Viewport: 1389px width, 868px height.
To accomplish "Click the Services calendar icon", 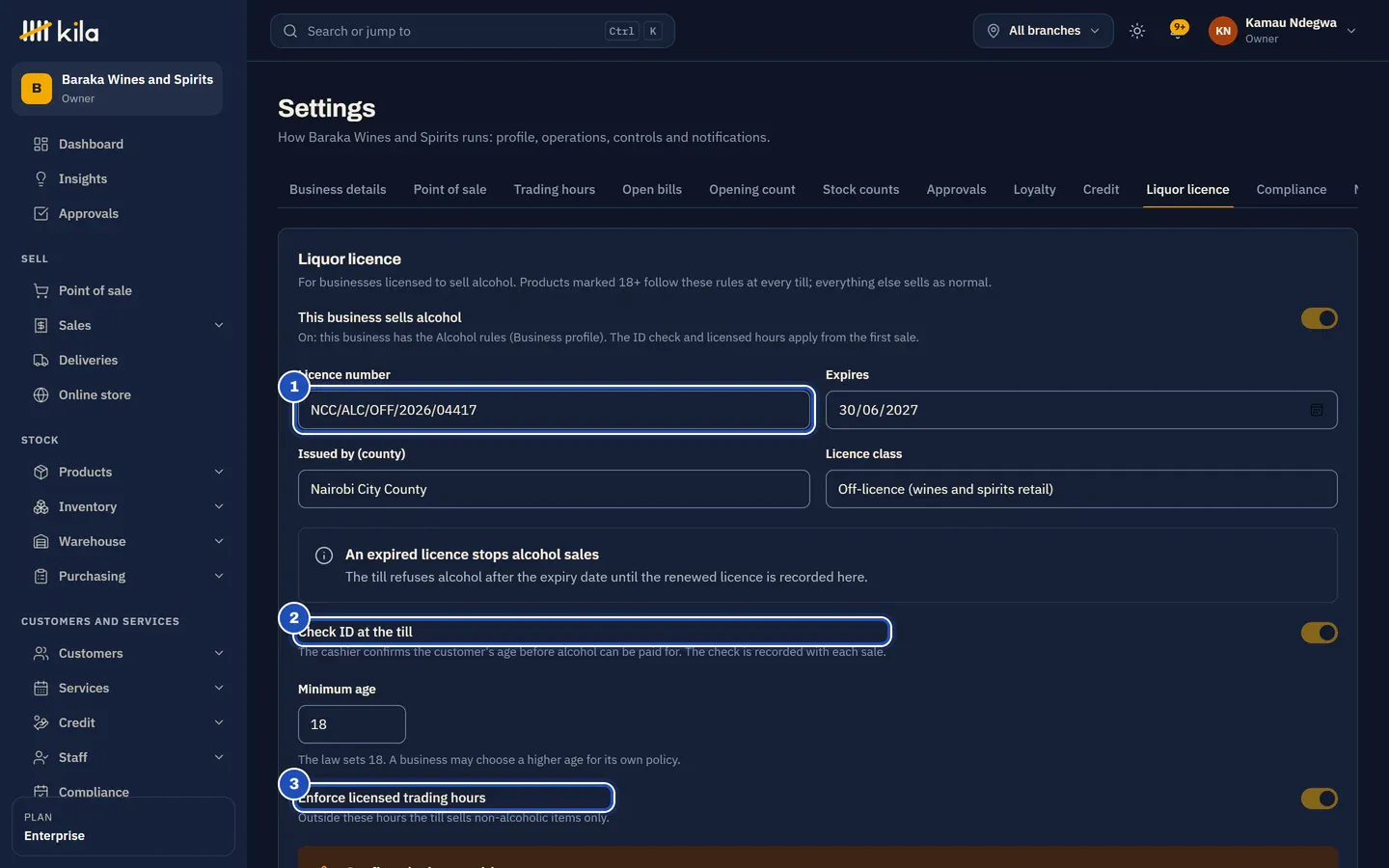I will [x=41, y=688].
